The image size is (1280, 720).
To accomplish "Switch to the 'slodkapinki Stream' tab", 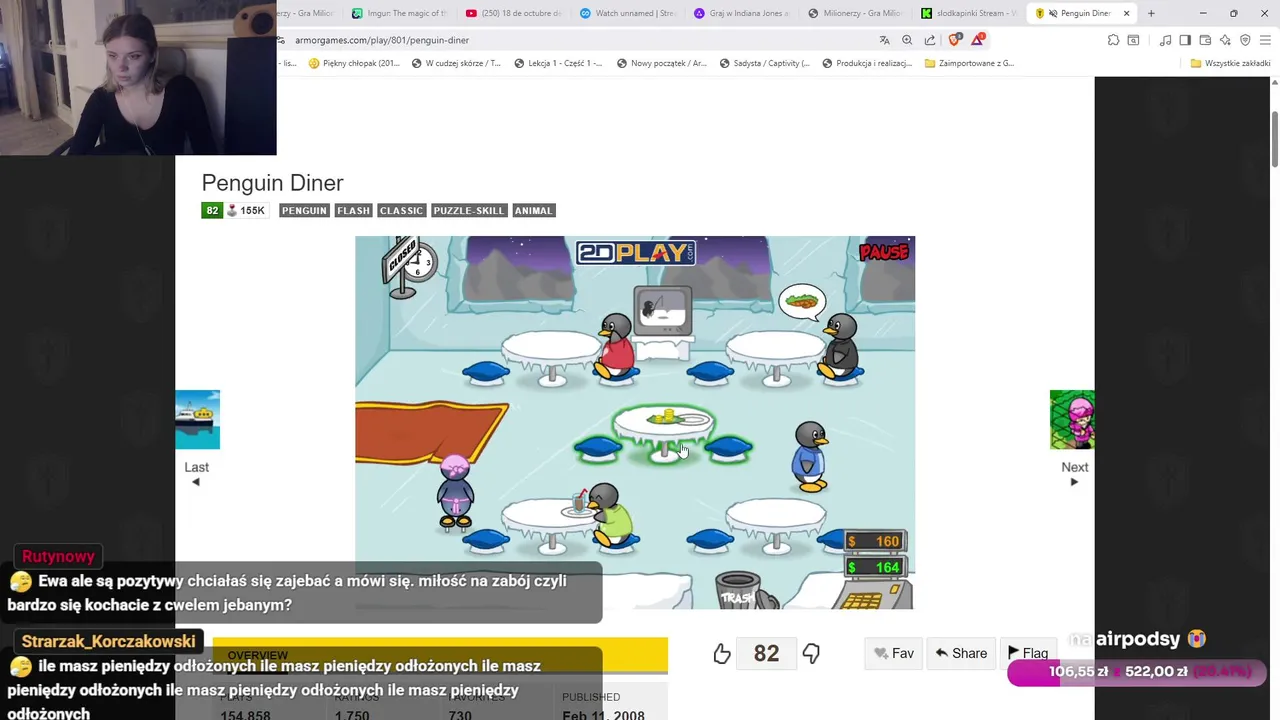I will click(x=969, y=13).
